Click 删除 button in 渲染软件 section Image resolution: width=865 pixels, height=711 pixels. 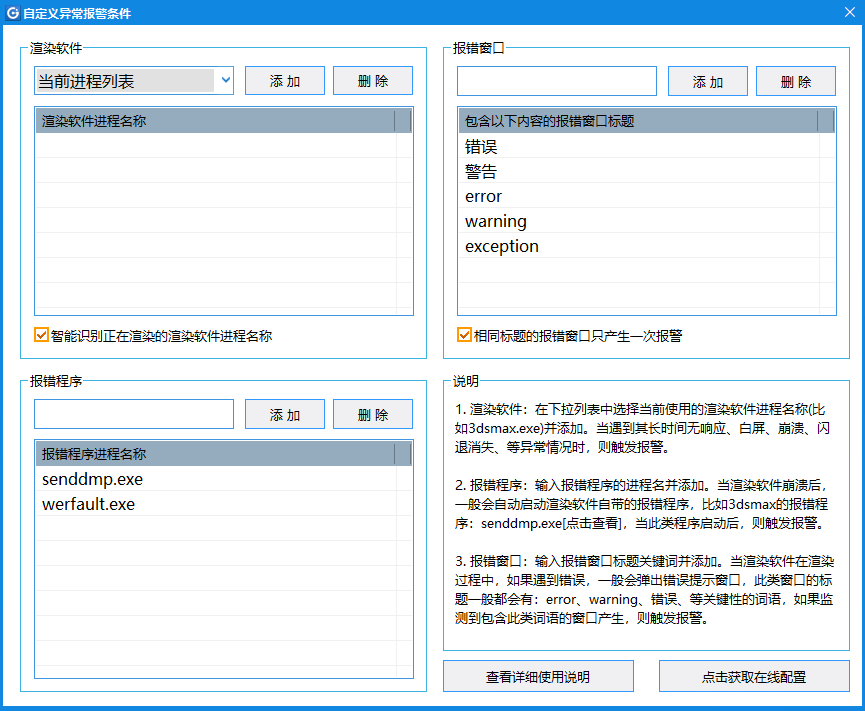coord(373,81)
